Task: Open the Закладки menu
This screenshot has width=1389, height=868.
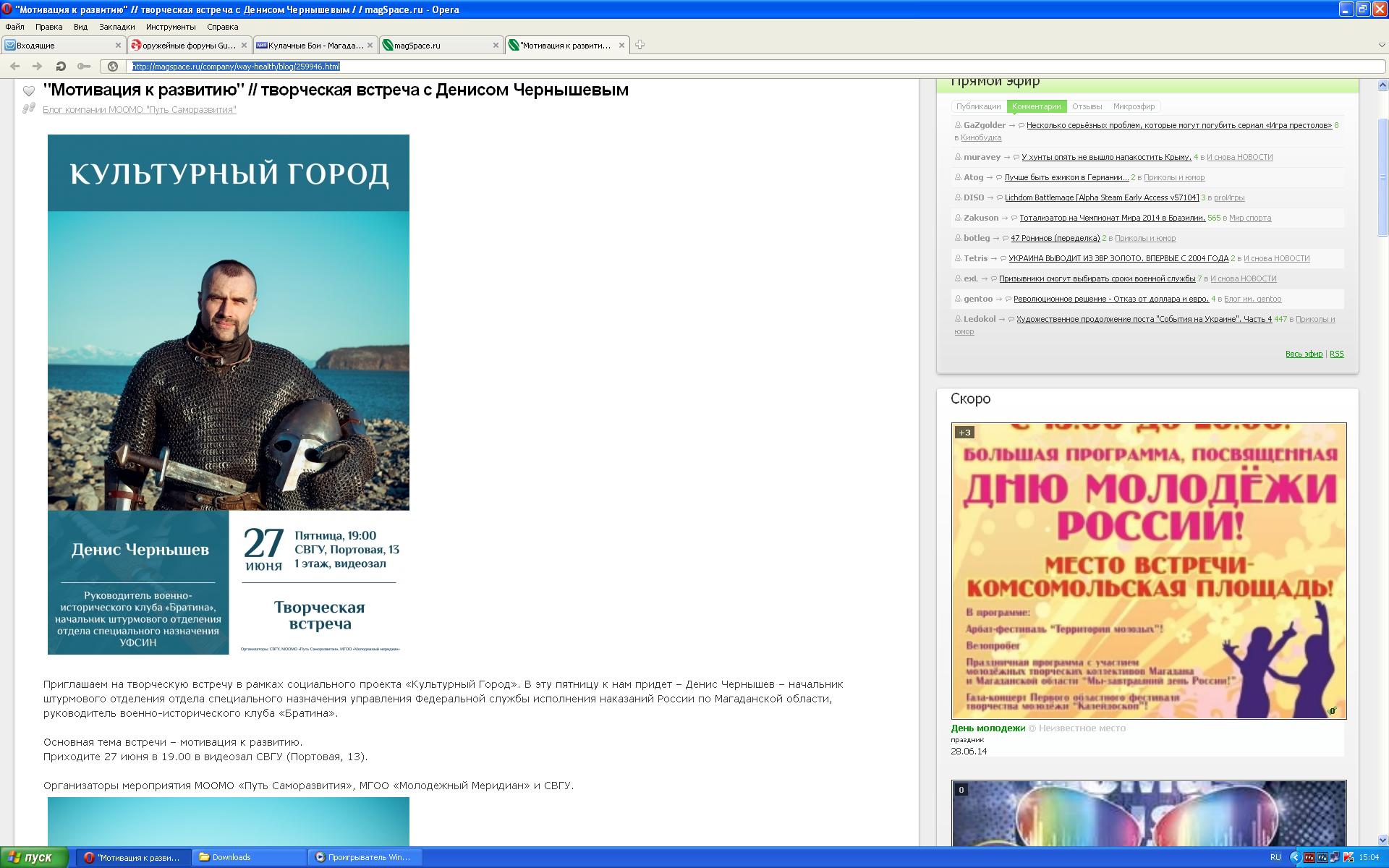Action: tap(116, 27)
